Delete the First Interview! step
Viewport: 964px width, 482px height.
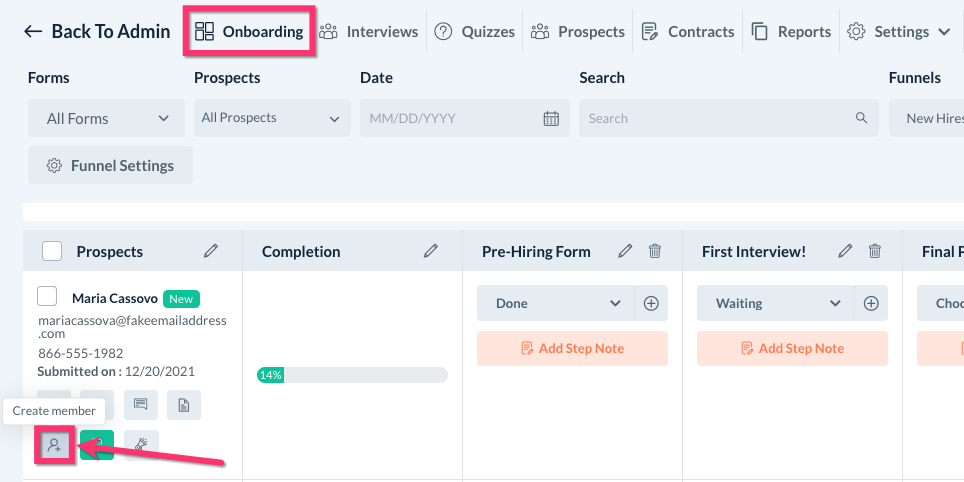[875, 251]
